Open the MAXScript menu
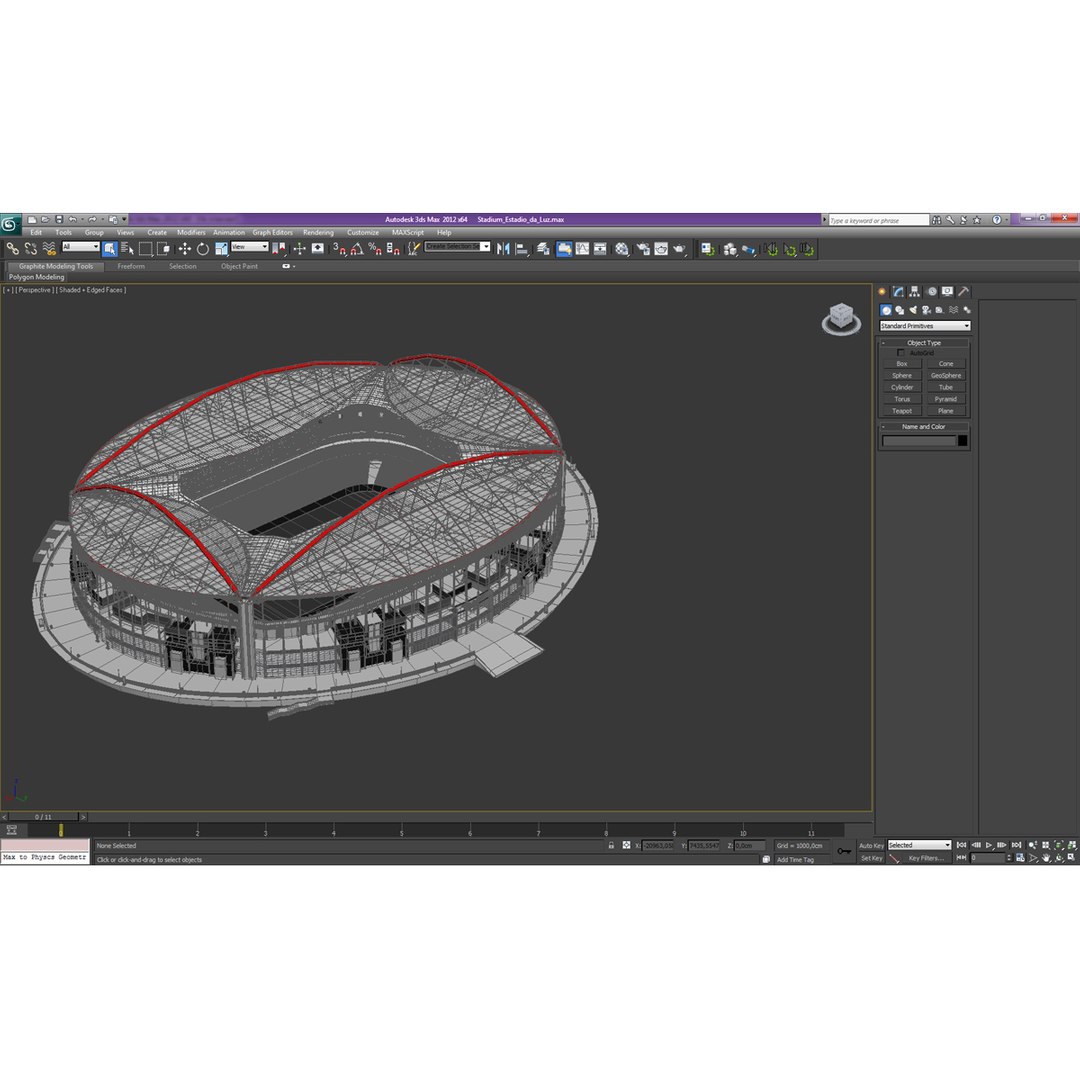 (408, 233)
